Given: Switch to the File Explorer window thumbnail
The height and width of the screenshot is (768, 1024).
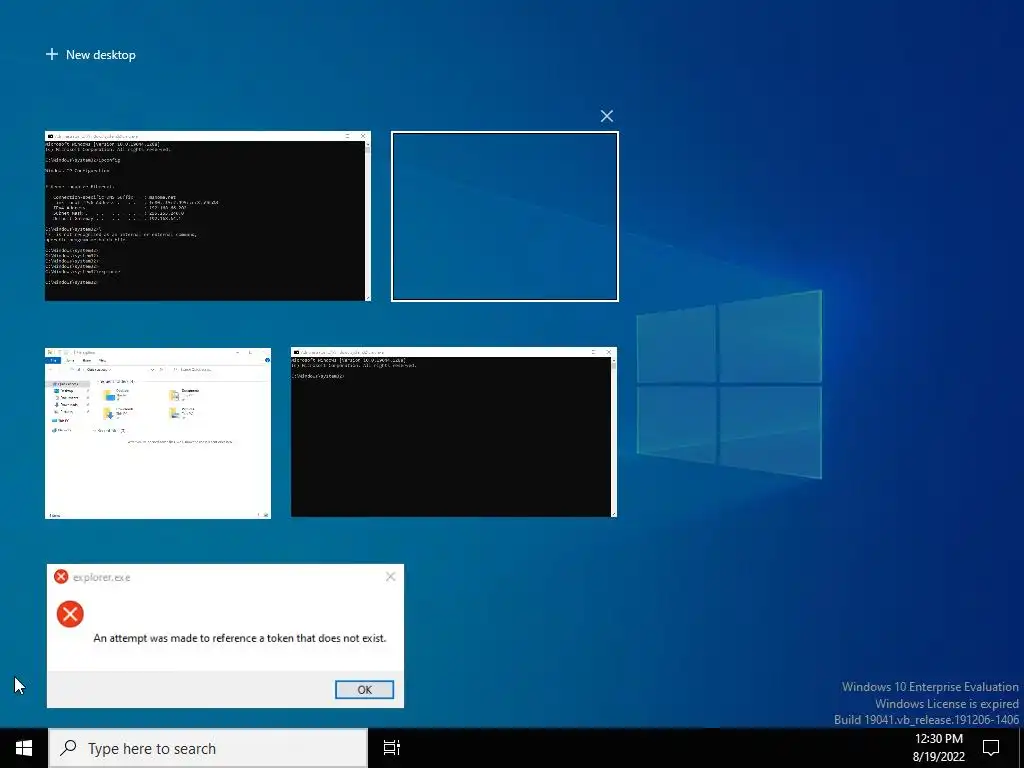Looking at the screenshot, I should [x=158, y=433].
